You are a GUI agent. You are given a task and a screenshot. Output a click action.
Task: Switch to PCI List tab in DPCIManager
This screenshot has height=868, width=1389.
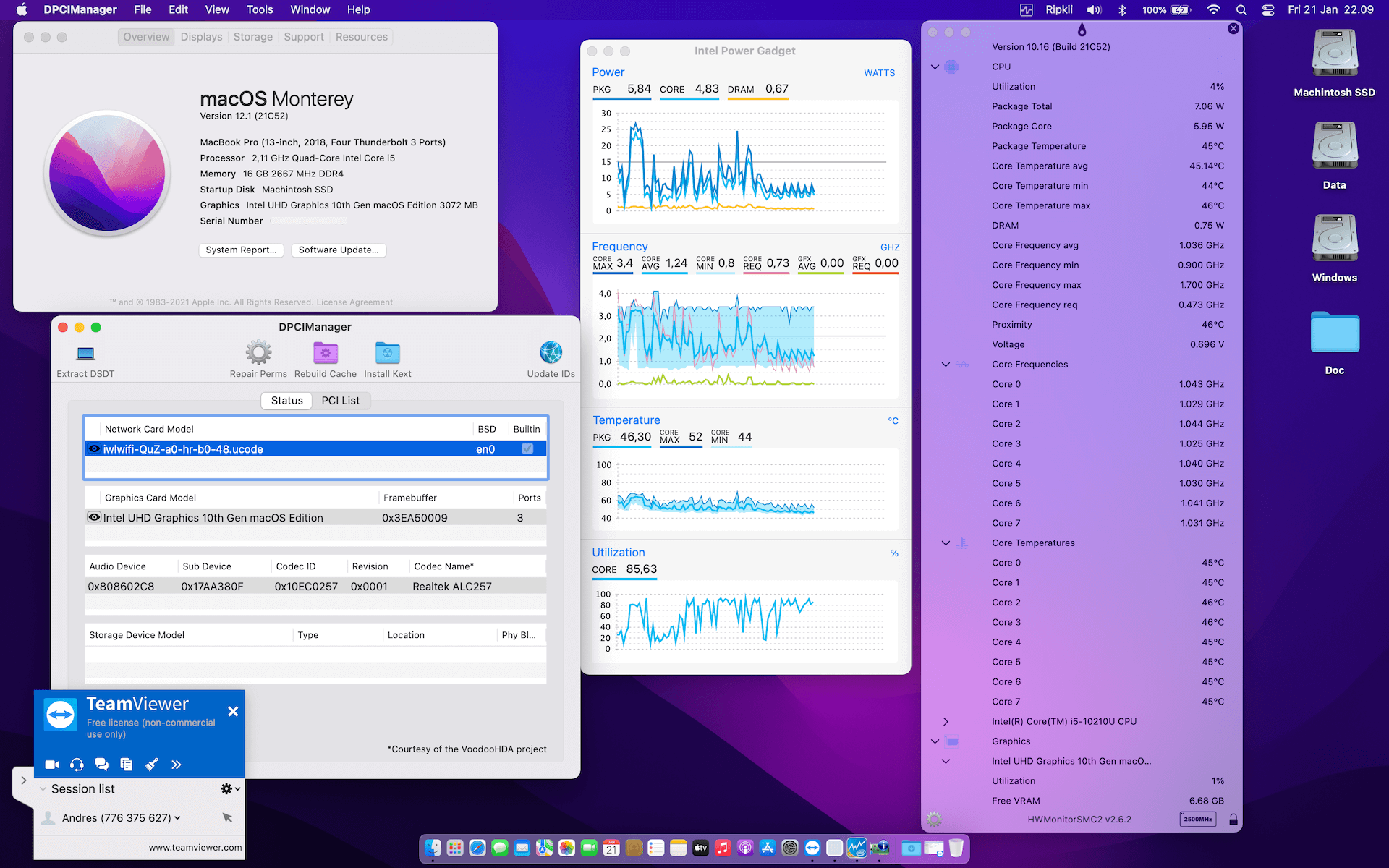[341, 401]
